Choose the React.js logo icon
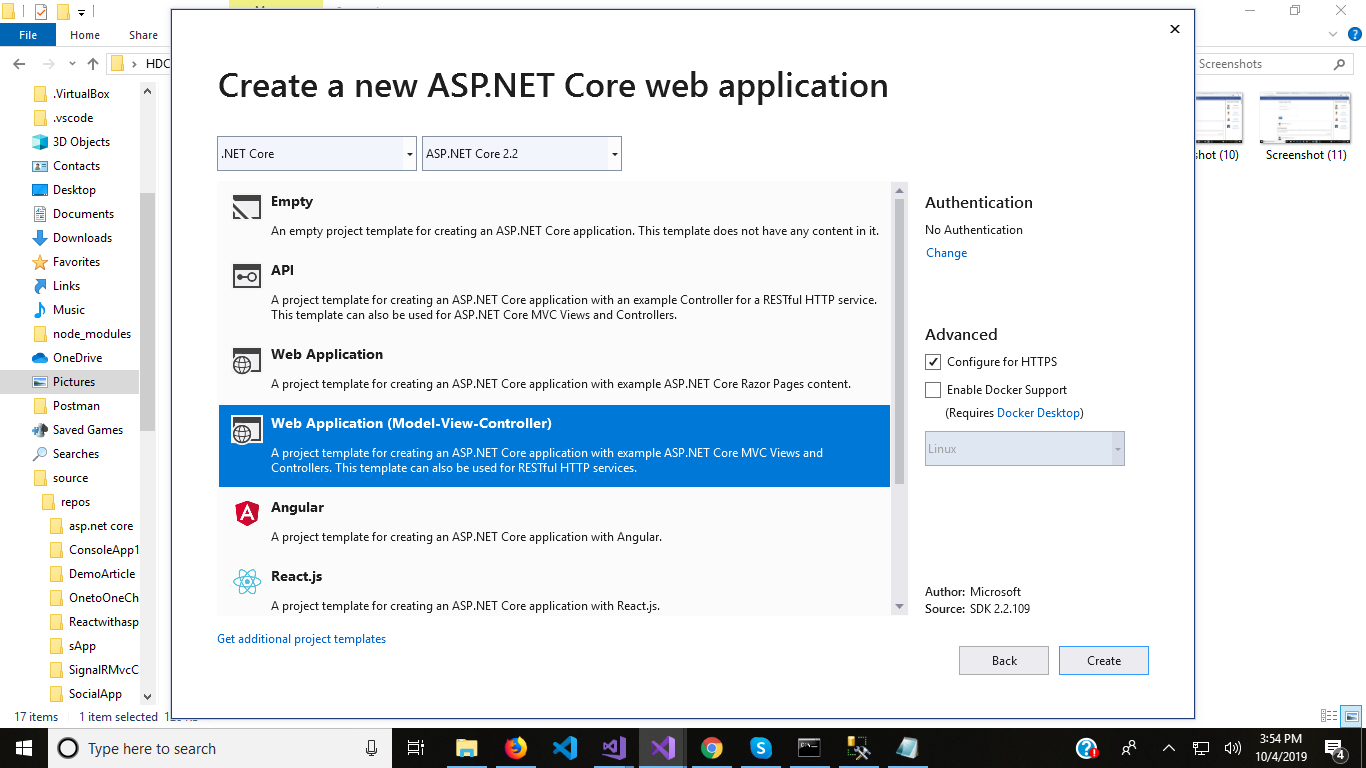The image size is (1366, 768). coord(246,582)
